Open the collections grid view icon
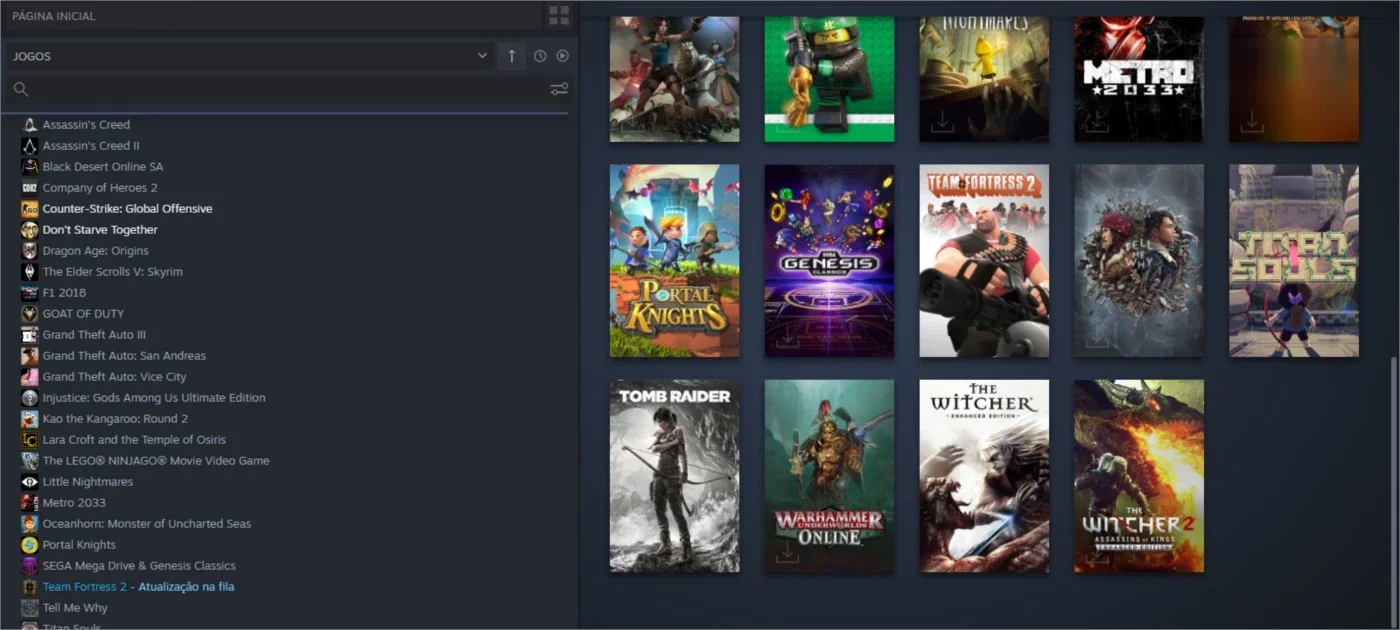1400x630 pixels. coord(559,15)
